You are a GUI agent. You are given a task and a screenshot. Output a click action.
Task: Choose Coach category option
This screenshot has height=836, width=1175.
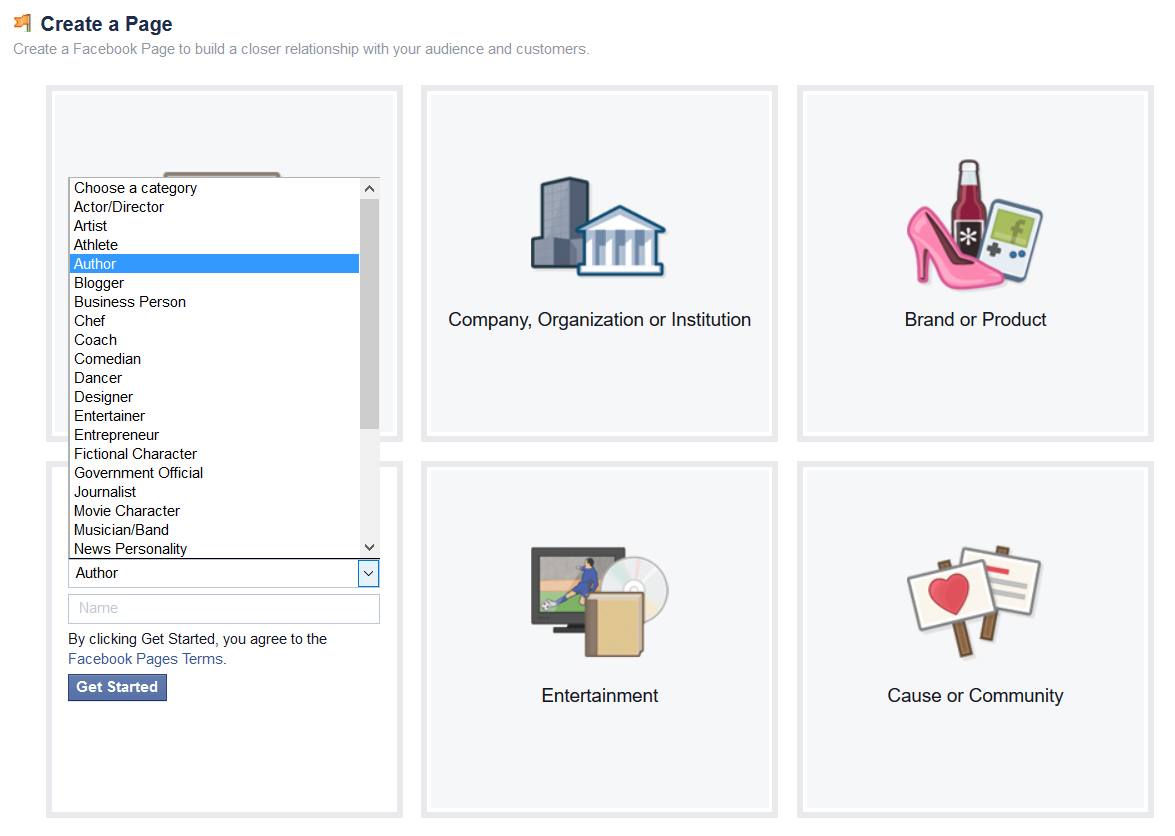(x=214, y=340)
